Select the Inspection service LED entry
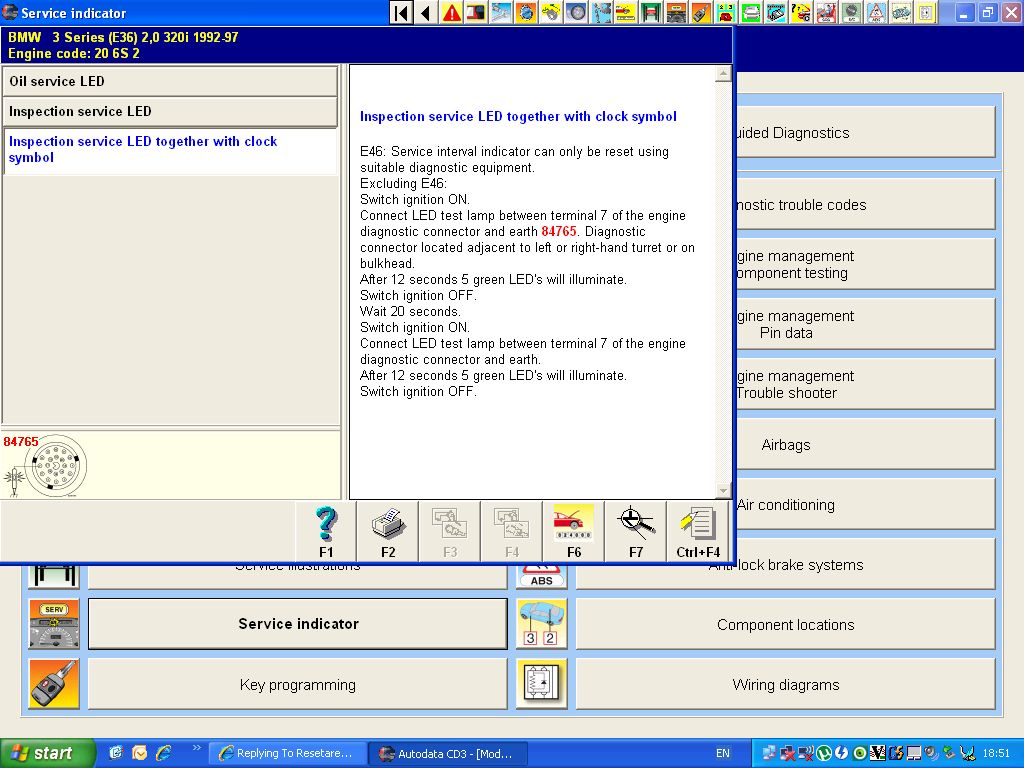This screenshot has width=1024, height=768. tap(170, 111)
